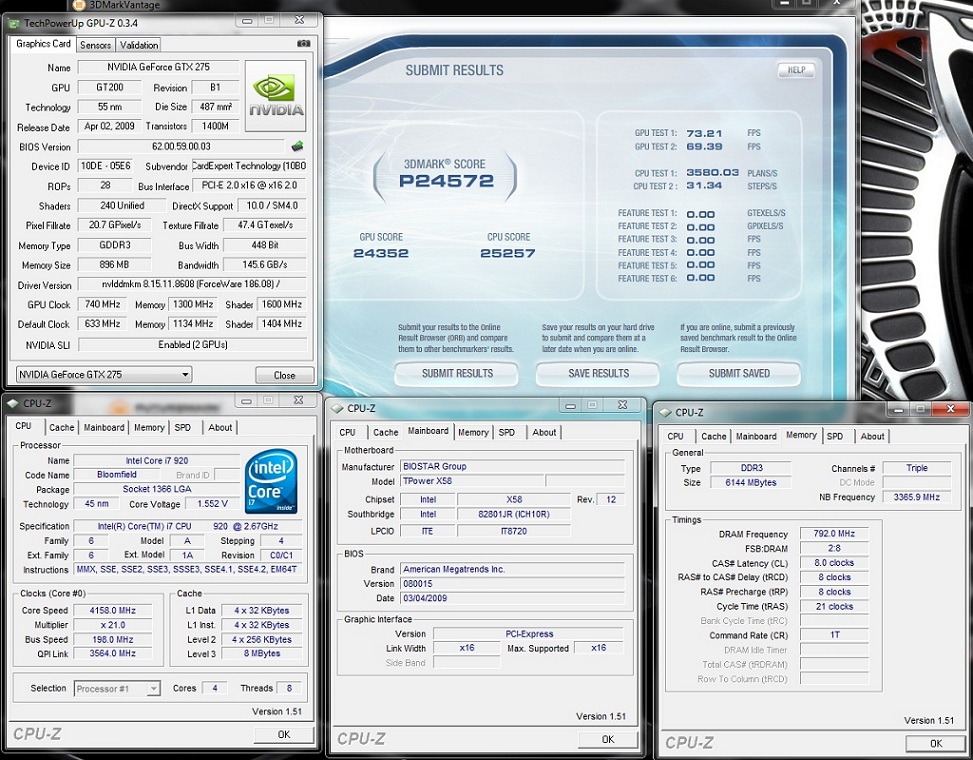Click the Core Speed value 4158.0 MHz
This screenshot has height=760, width=973.
pyautogui.click(x=112, y=610)
